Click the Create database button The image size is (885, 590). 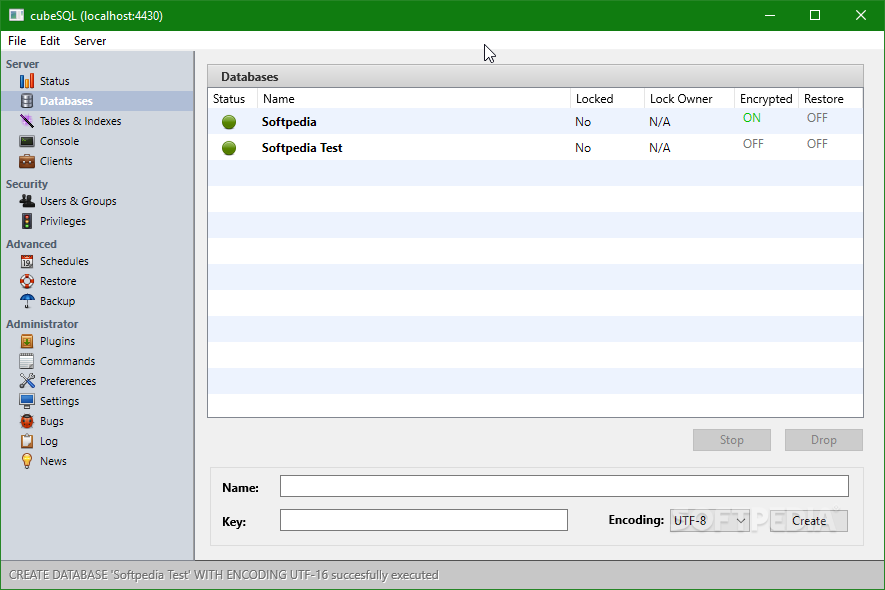tap(808, 521)
